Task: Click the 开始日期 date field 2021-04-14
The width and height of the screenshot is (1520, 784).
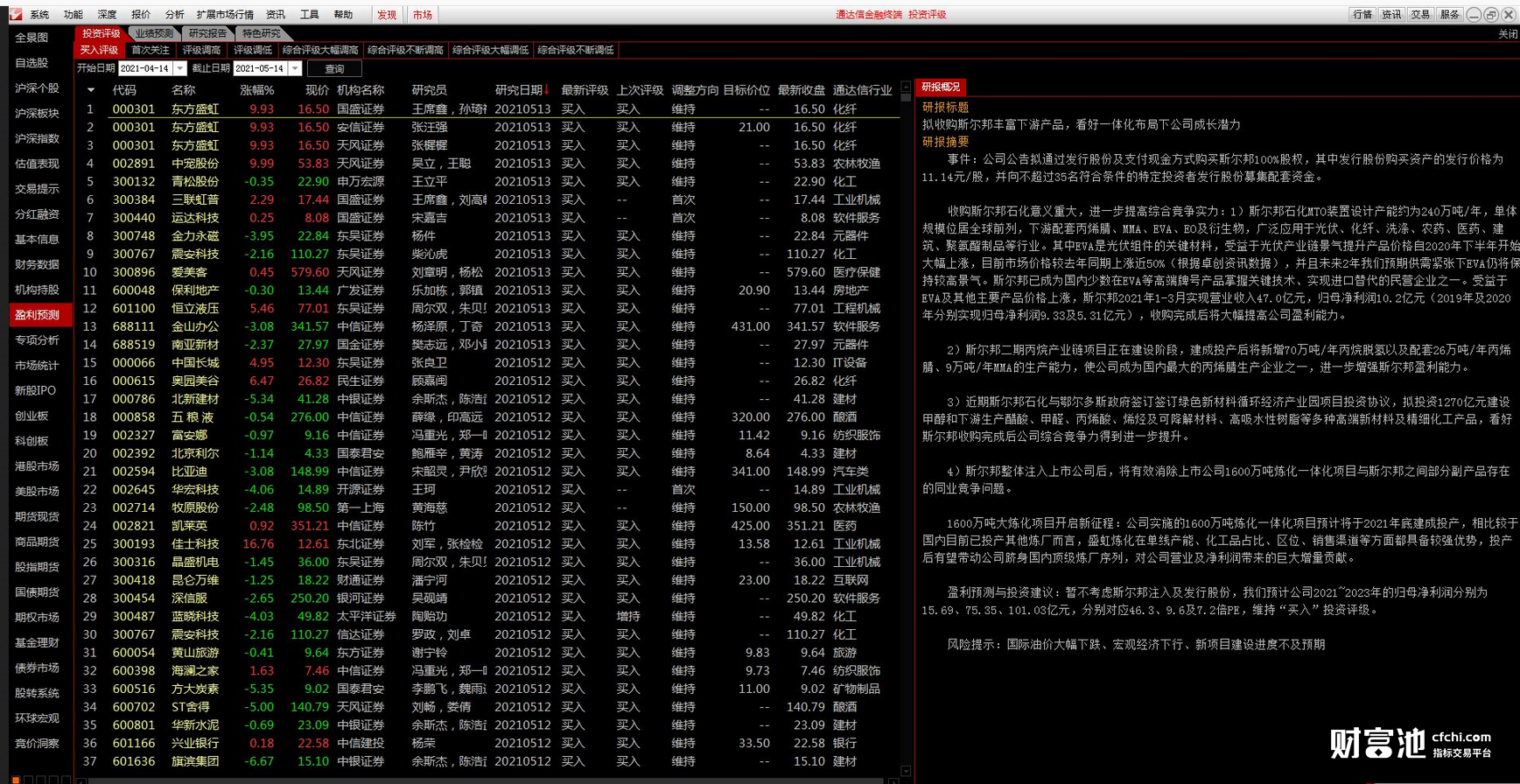Action: pyautogui.click(x=145, y=68)
